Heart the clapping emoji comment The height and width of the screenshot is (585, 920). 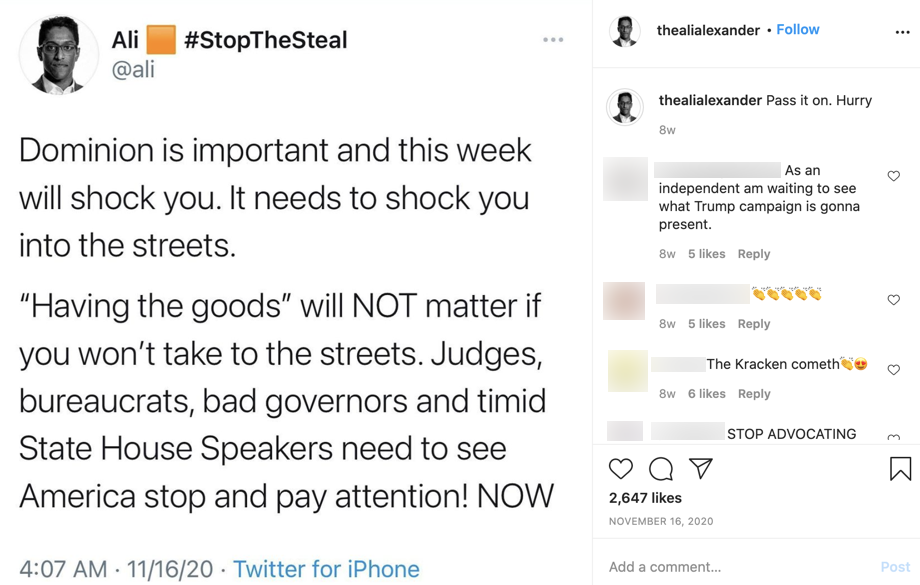tap(893, 299)
